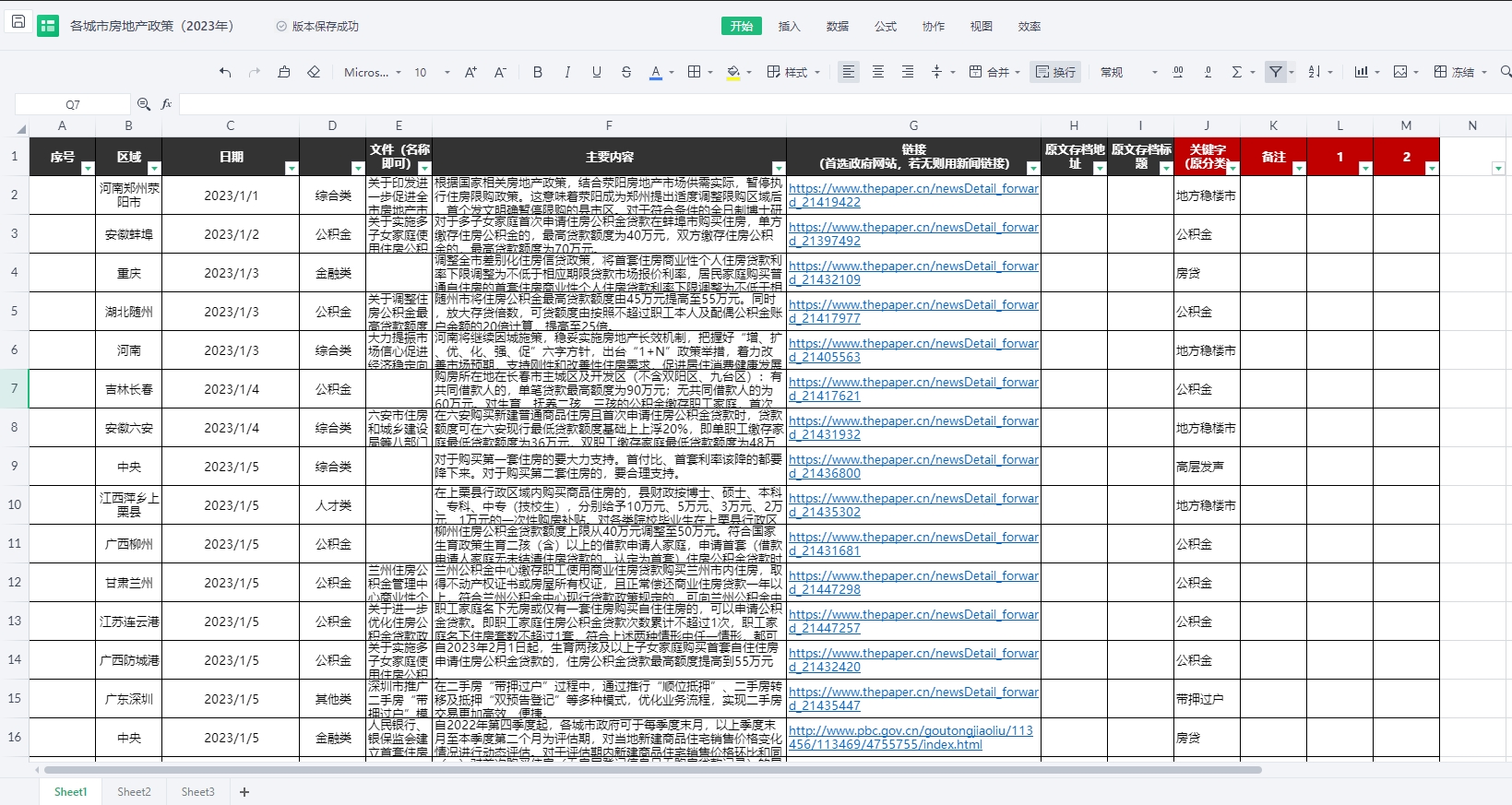Viewport: 1512px width, 805px height.
Task: Open filter dropdown on 序号 header
Action: click(x=88, y=168)
